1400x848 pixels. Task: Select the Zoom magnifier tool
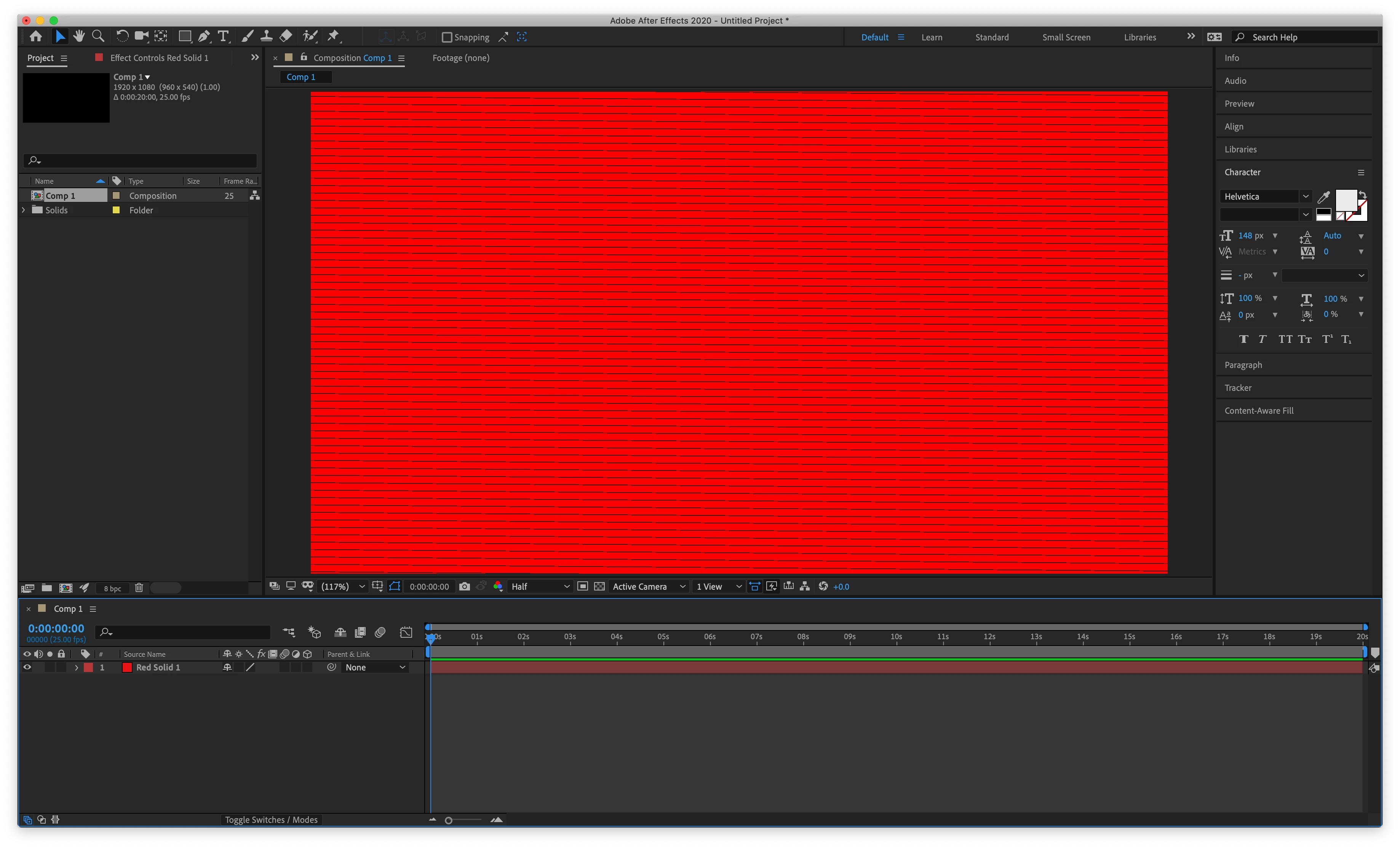pyautogui.click(x=98, y=36)
